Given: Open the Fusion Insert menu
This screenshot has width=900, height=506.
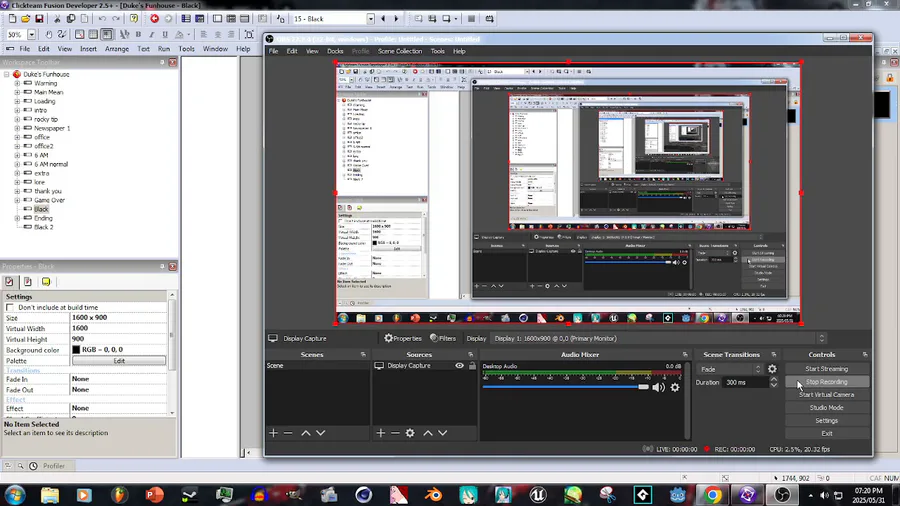Looking at the screenshot, I should (88, 49).
